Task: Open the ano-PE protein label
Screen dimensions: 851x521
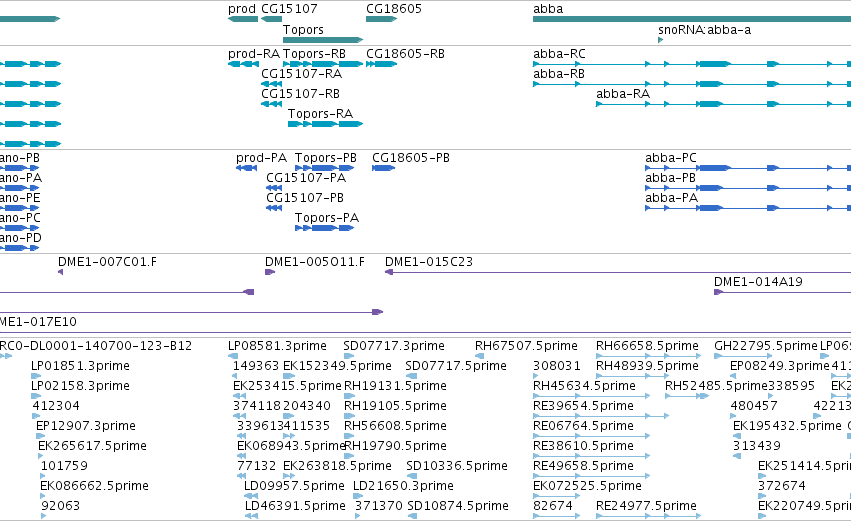Action: [20, 198]
